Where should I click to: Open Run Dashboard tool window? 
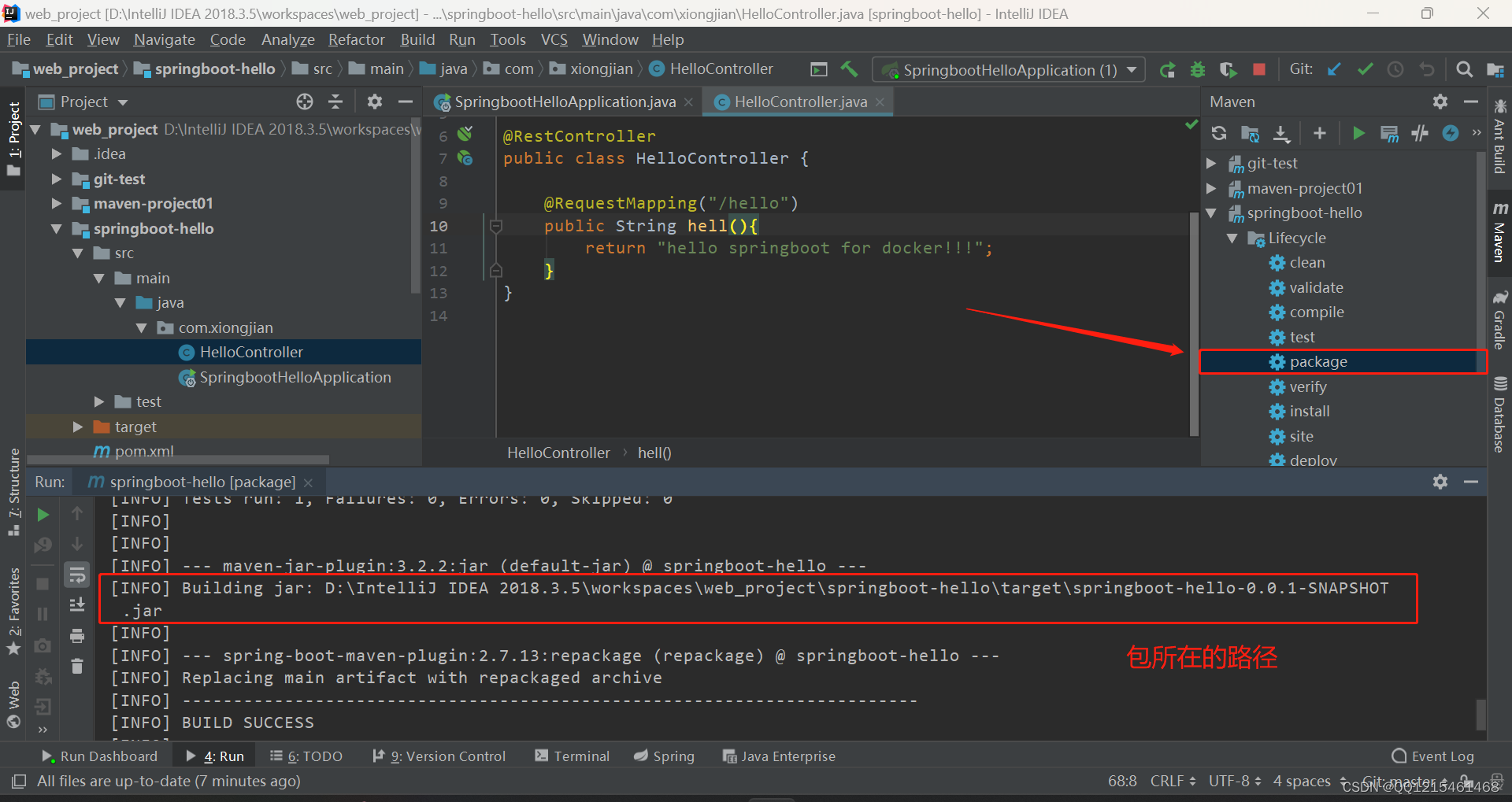pyautogui.click(x=99, y=756)
